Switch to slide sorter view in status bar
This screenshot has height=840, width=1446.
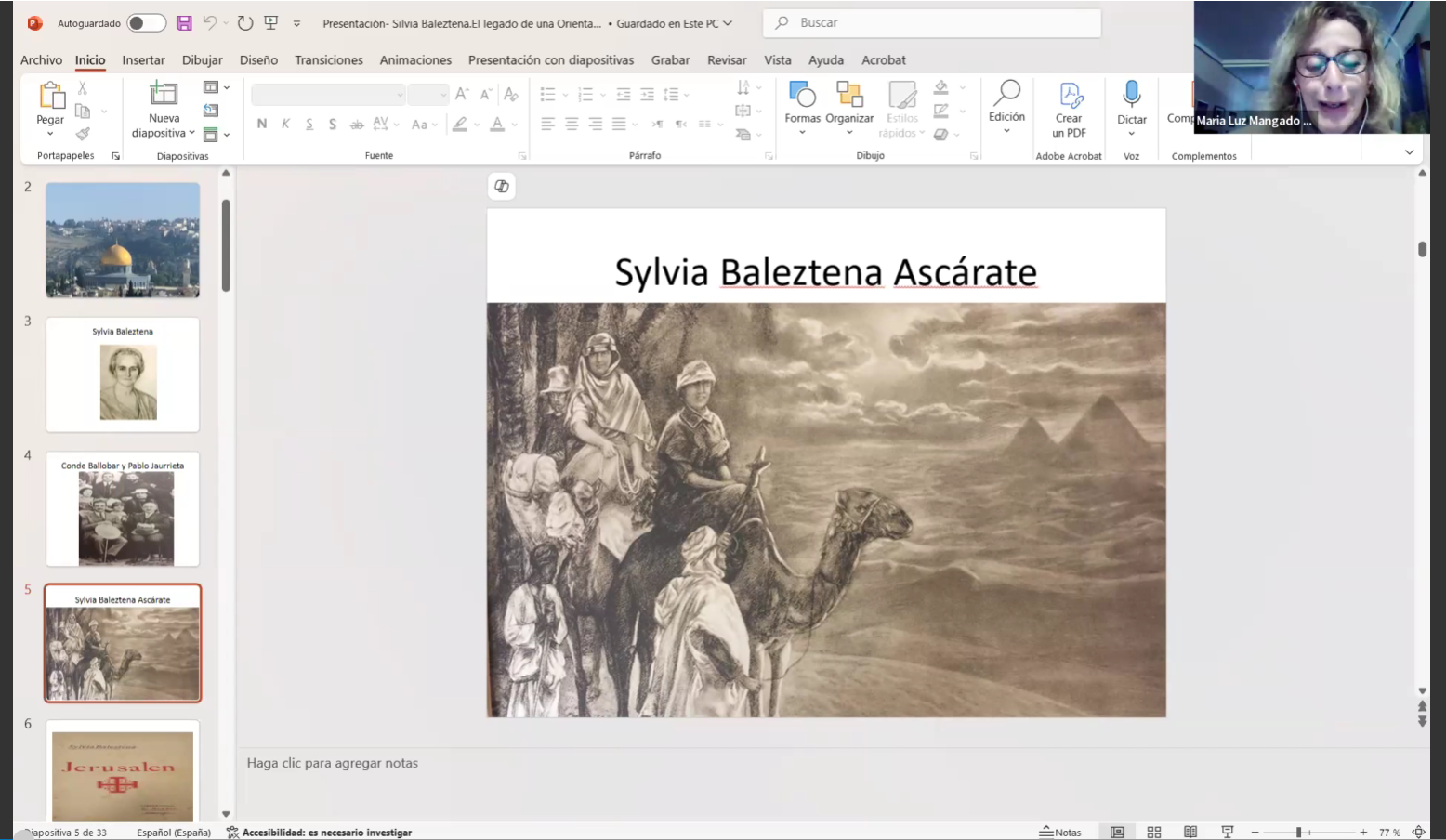(x=1154, y=833)
